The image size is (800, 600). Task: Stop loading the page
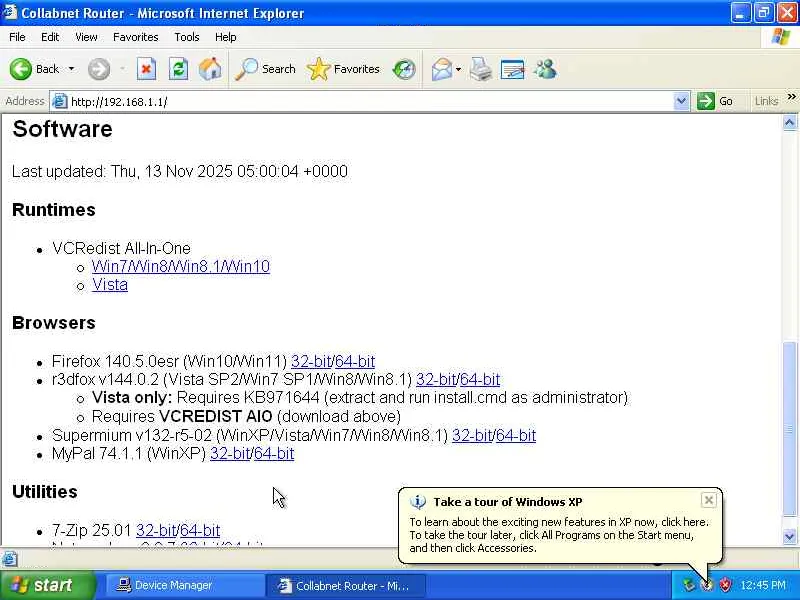[146, 69]
